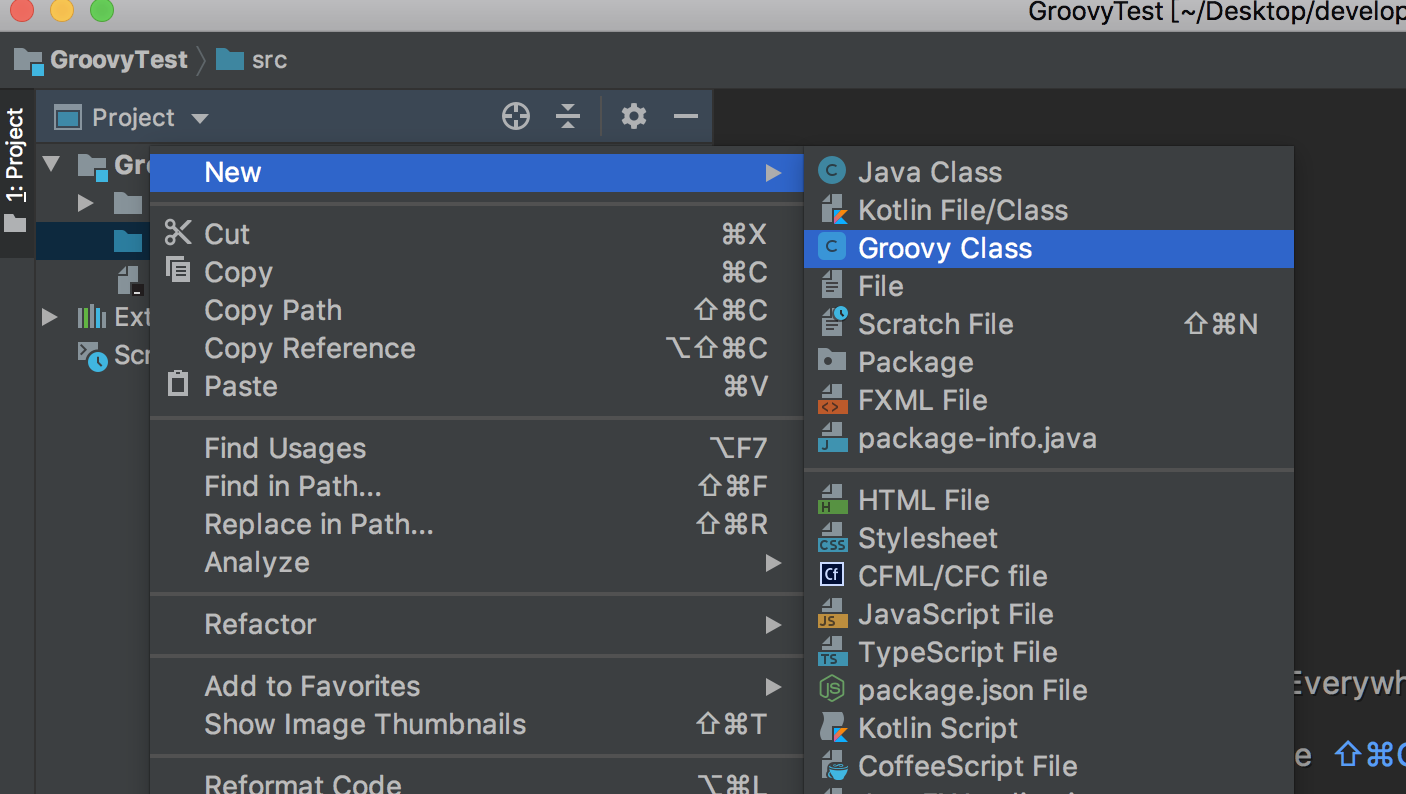1406x794 pixels.
Task: Click the Collapse All icon in Project panel
Action: [x=568, y=117]
